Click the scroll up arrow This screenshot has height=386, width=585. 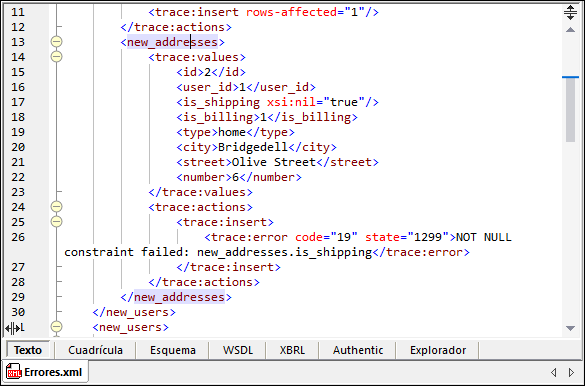point(570,29)
